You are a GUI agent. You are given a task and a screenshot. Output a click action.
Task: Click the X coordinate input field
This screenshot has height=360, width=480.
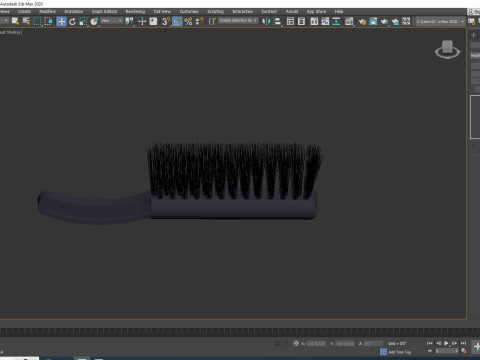[x=316, y=343]
